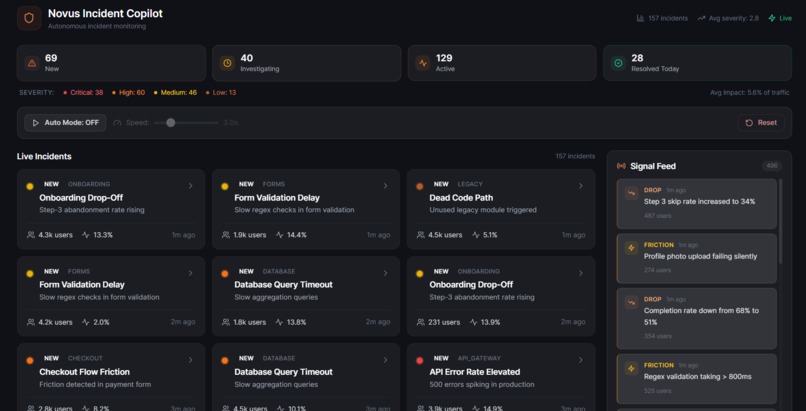The height and width of the screenshot is (411, 806).
Task: Select the 40 Investigating stat card
Action: pyautogui.click(x=306, y=63)
